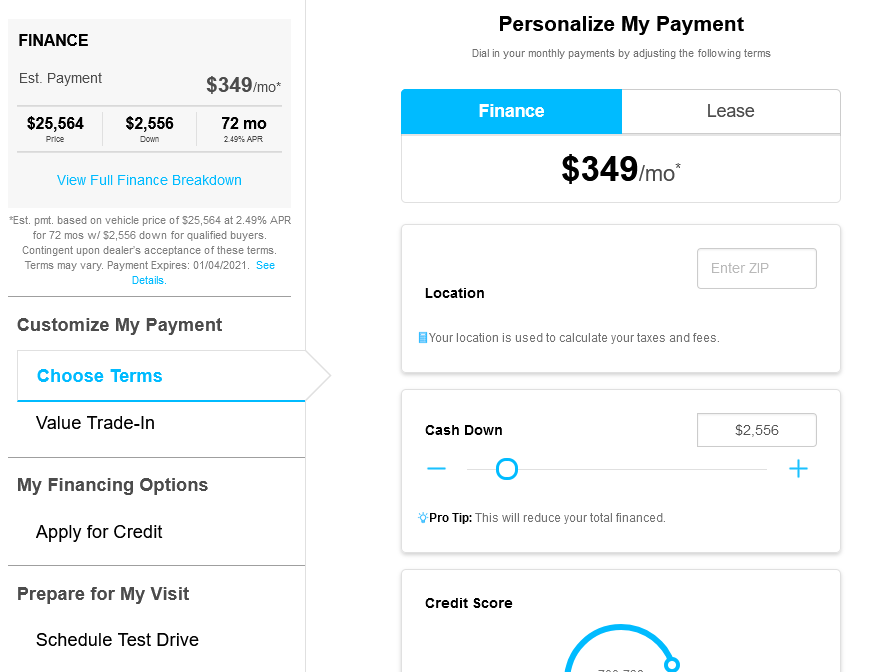Image resolution: width=878 pixels, height=672 pixels.
Task: Click the Cash Down slider handle
Action: click(x=507, y=469)
